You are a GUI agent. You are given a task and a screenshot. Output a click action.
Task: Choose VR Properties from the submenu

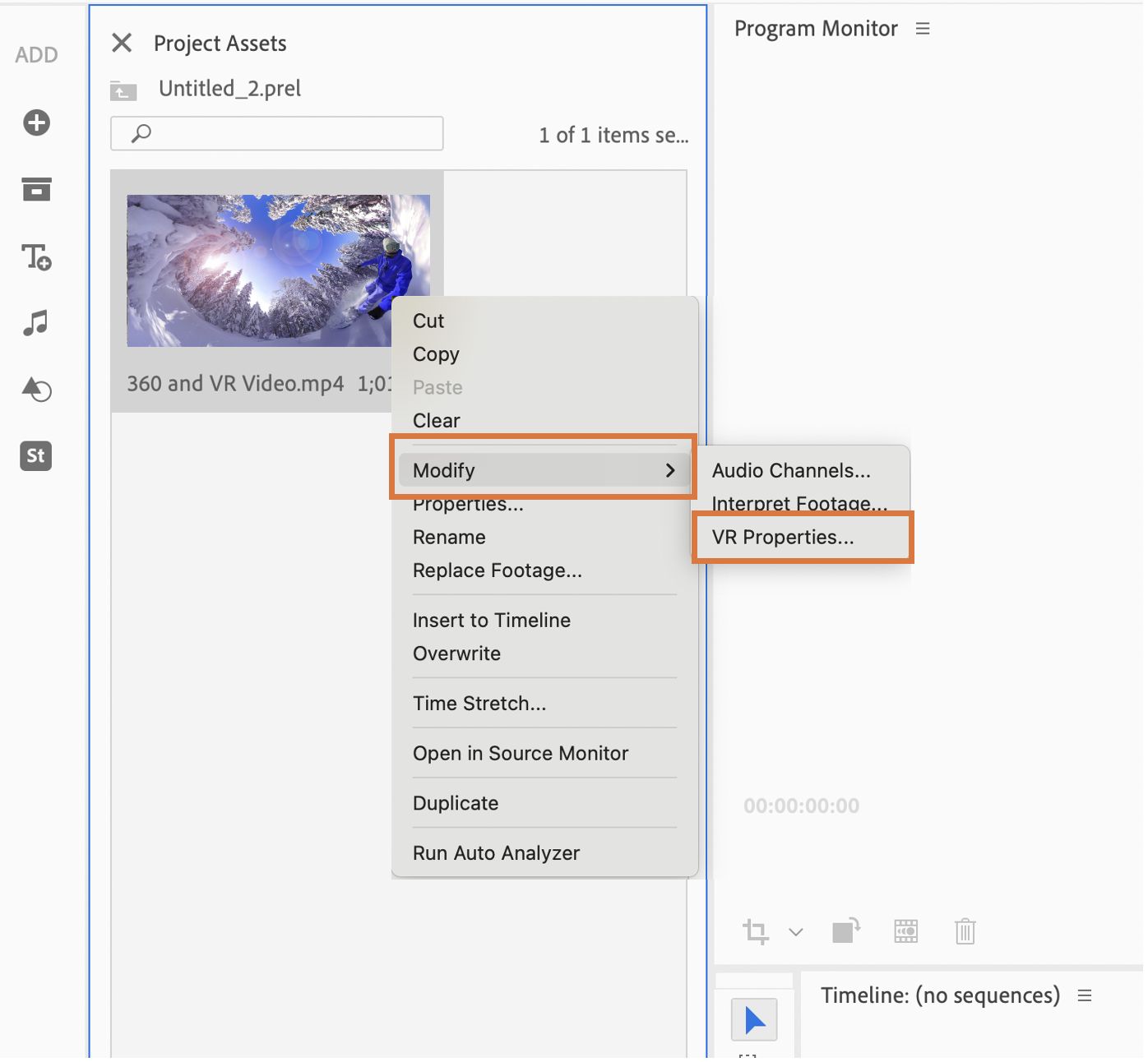[783, 538]
